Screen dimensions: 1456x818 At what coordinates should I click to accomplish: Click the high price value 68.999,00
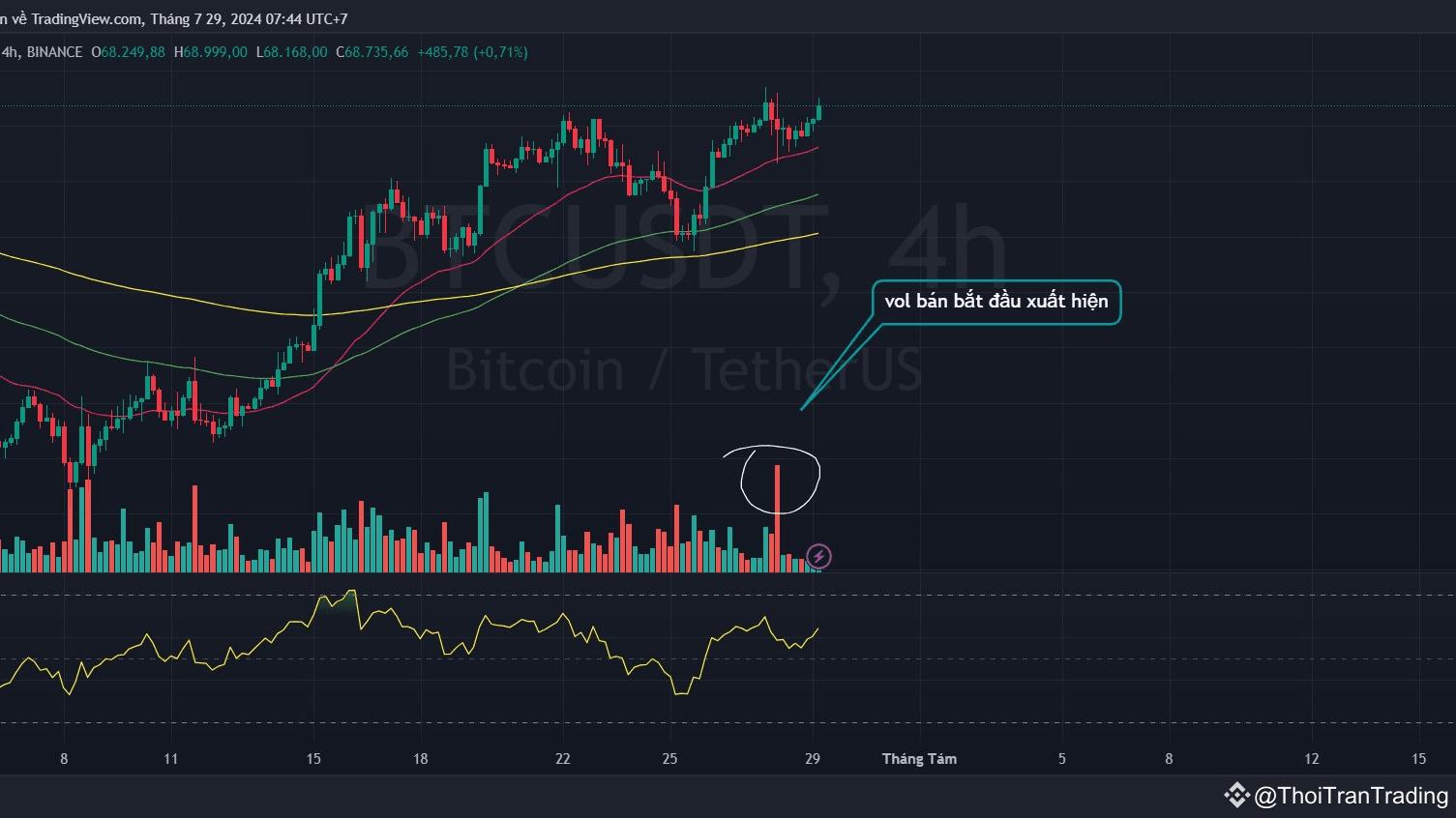[215, 52]
